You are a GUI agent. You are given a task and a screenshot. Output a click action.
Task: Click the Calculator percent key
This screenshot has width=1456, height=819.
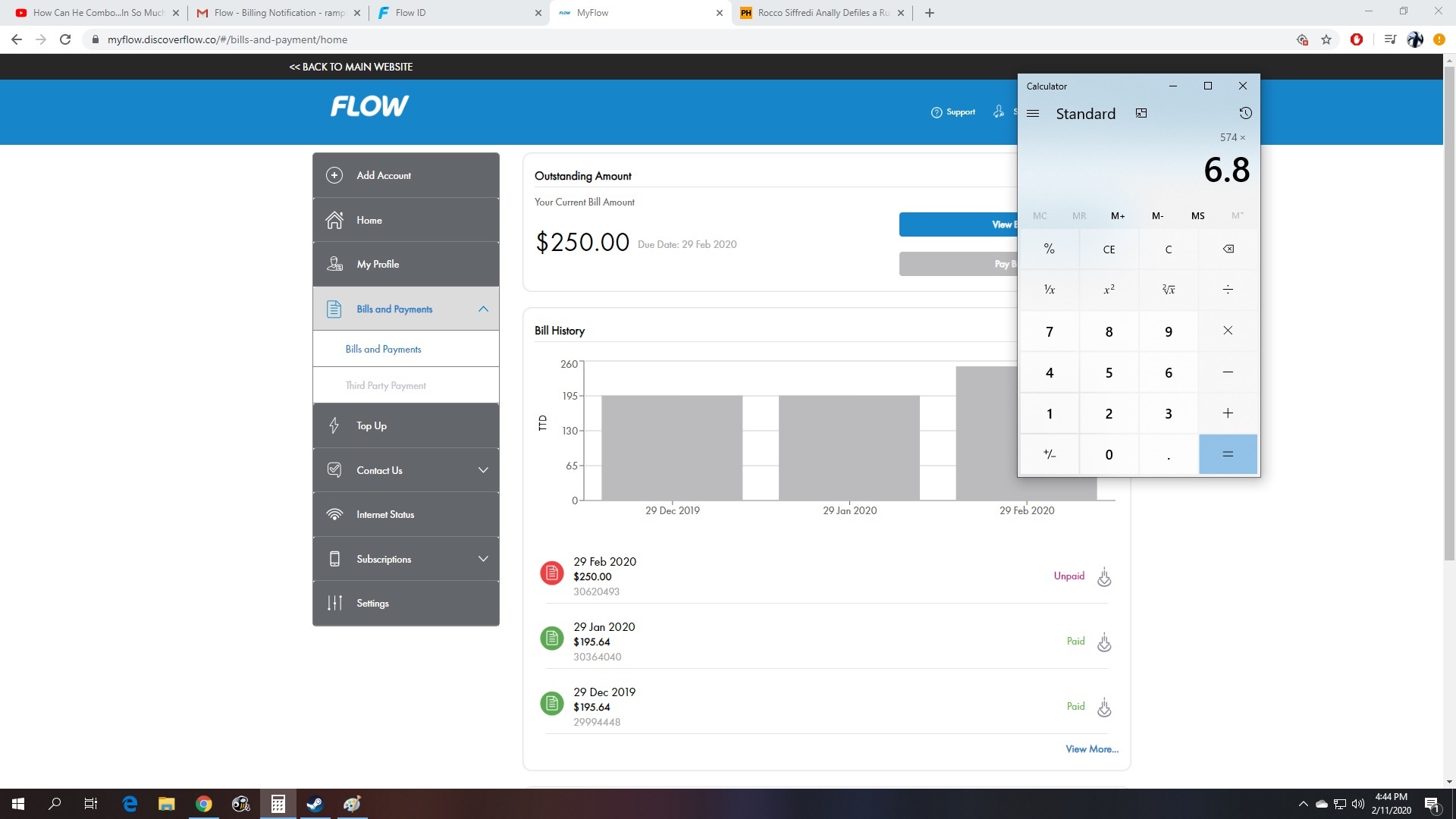(x=1050, y=249)
